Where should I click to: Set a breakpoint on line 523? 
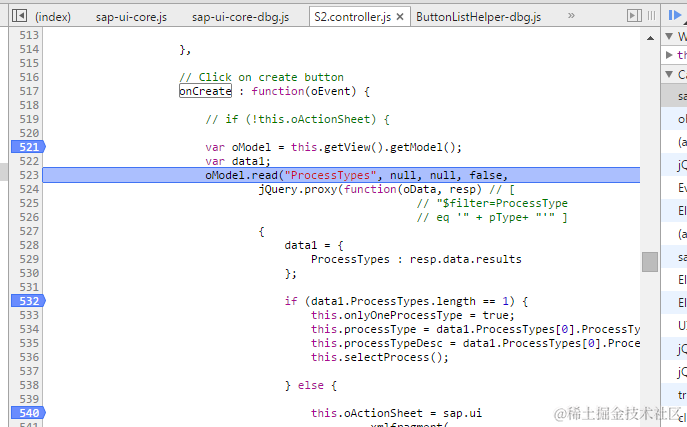tap(29, 175)
